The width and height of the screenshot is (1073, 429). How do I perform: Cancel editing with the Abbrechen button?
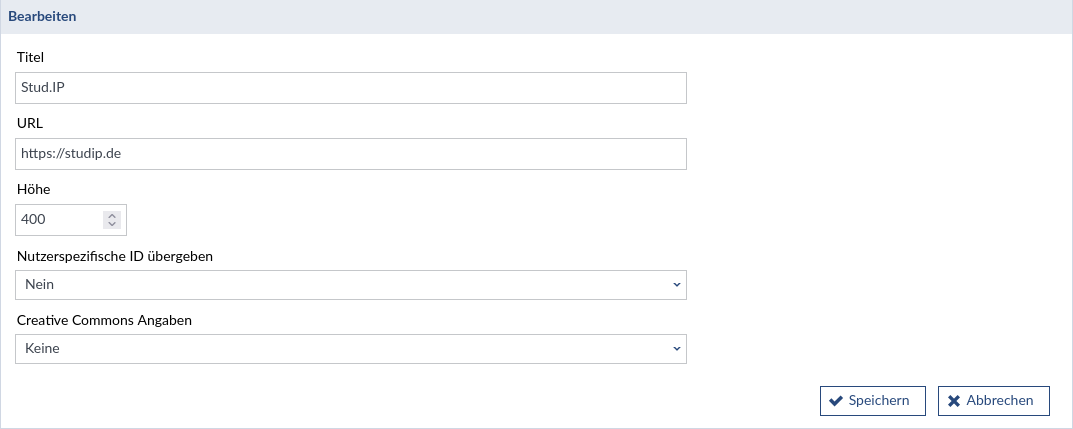[993, 401]
